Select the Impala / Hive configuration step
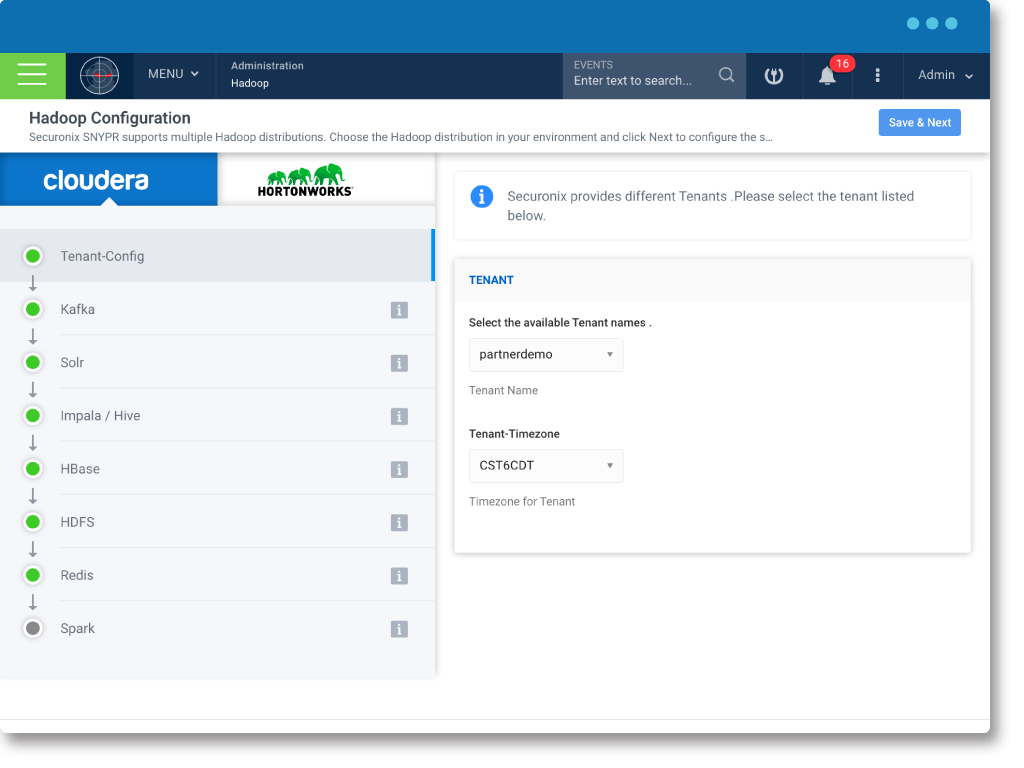Image resolution: width=1024 pixels, height=768 pixels. [100, 416]
